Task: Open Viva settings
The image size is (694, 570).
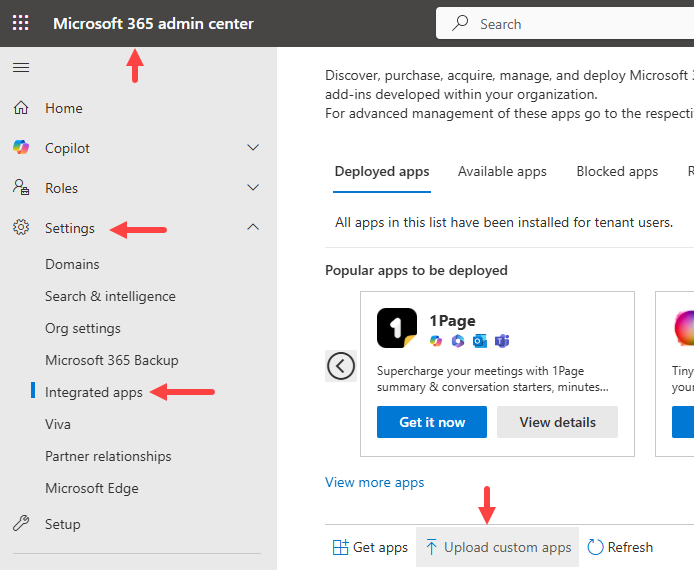Action: (x=58, y=424)
